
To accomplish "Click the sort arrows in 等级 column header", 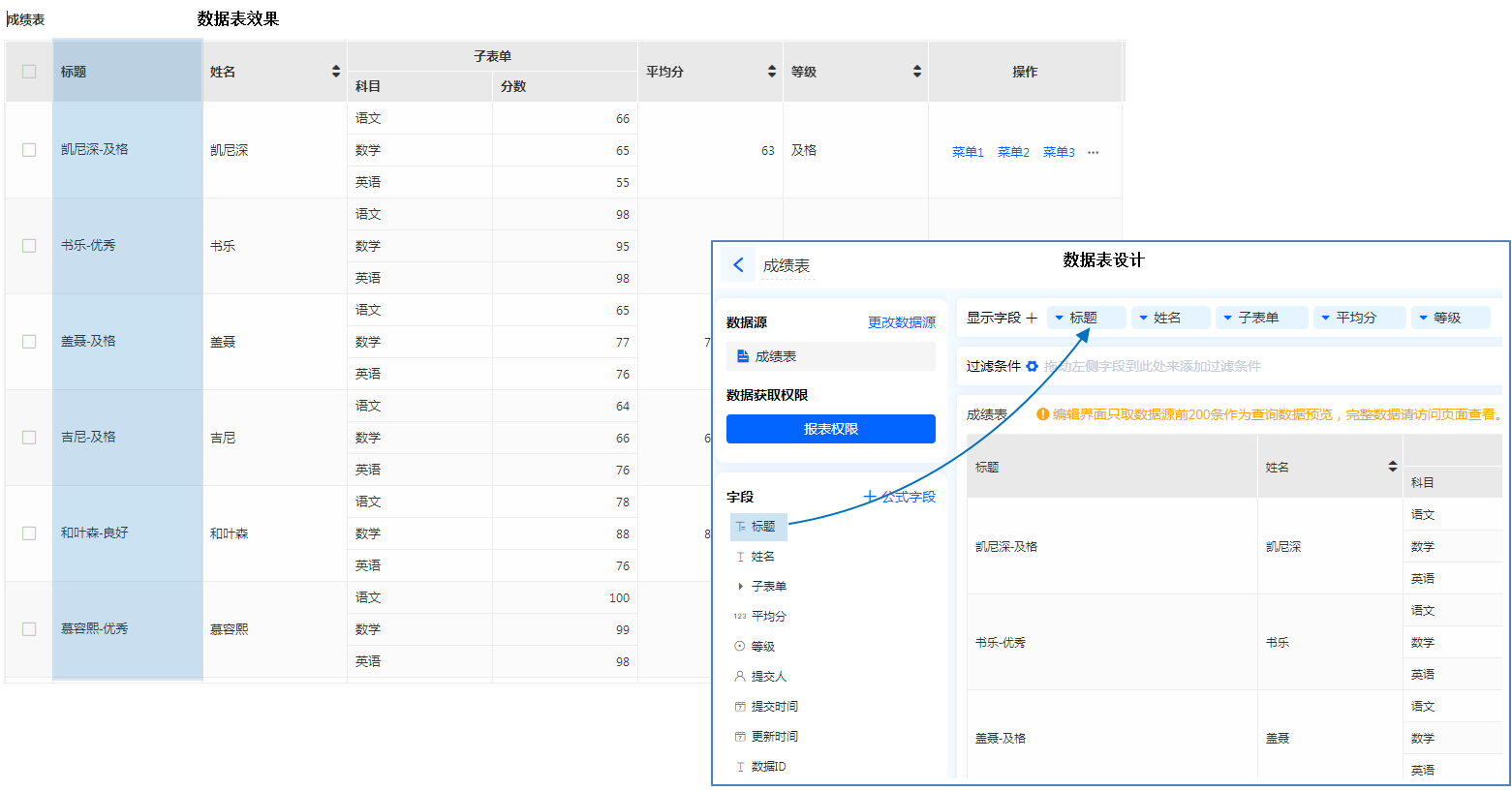I will tap(917, 72).
